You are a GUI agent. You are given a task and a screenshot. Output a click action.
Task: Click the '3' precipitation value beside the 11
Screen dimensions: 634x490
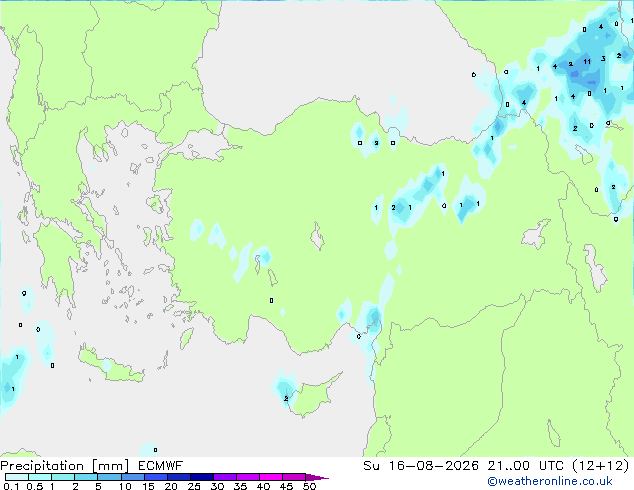click(603, 59)
